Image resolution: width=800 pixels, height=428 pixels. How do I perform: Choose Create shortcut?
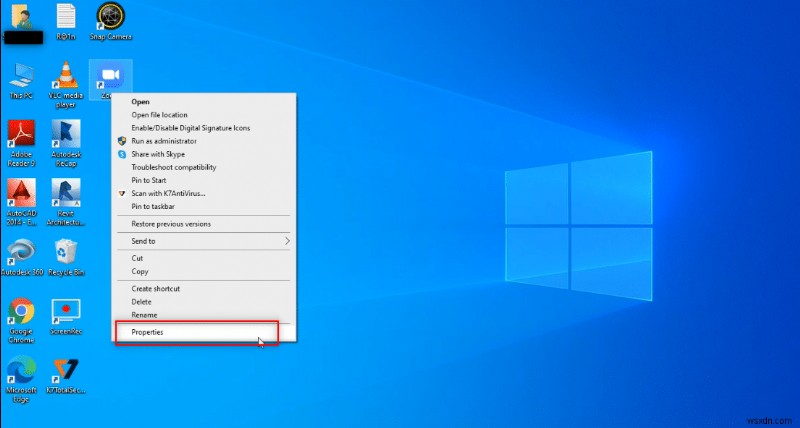tap(204, 289)
